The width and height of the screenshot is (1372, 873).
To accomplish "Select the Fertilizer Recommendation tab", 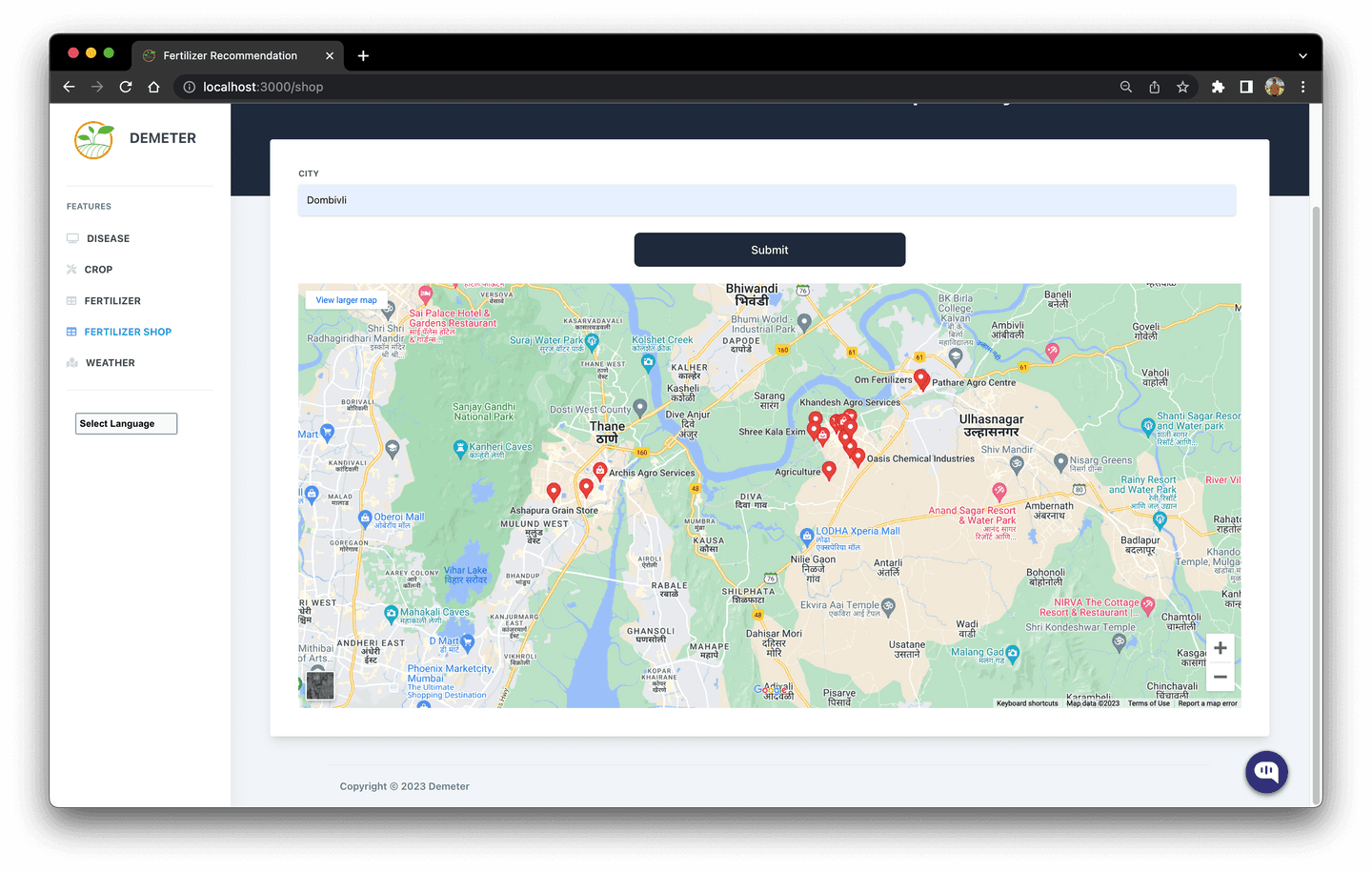I will [x=237, y=55].
